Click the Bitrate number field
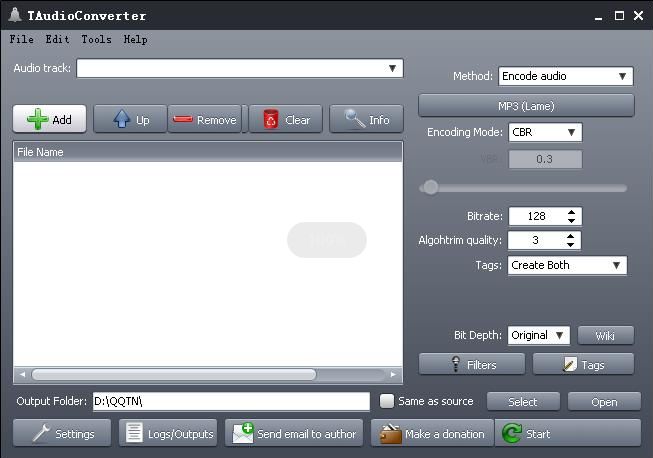 click(537, 216)
